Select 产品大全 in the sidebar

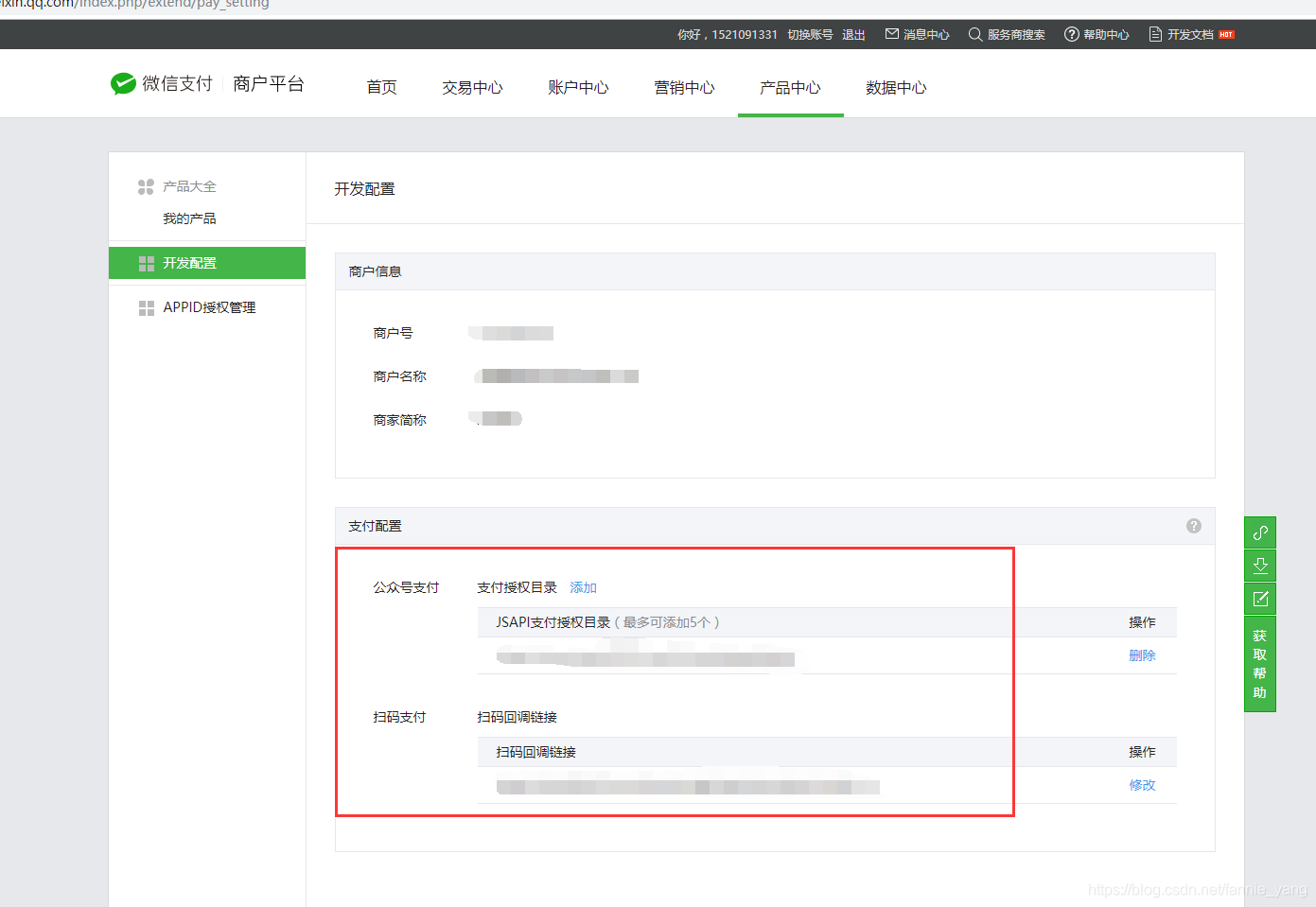tap(189, 187)
